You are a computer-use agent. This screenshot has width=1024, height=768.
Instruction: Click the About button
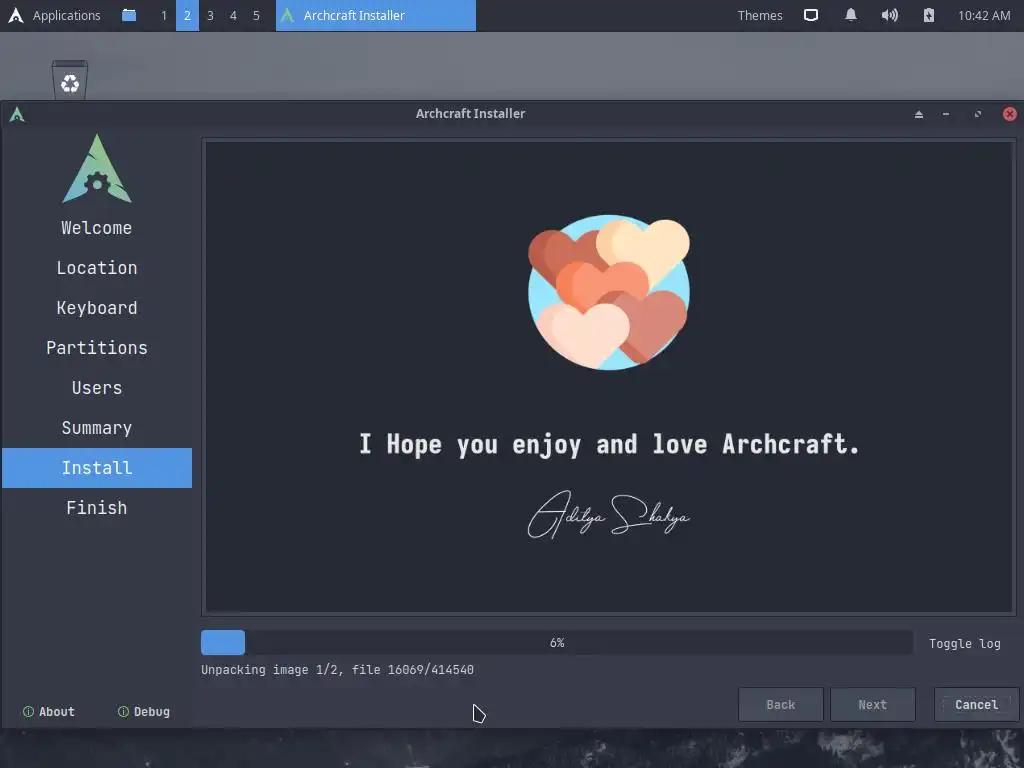coord(49,712)
